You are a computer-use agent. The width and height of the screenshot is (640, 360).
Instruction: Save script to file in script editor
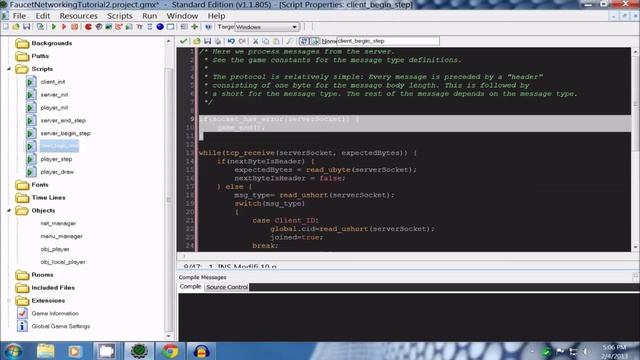tap(207, 41)
